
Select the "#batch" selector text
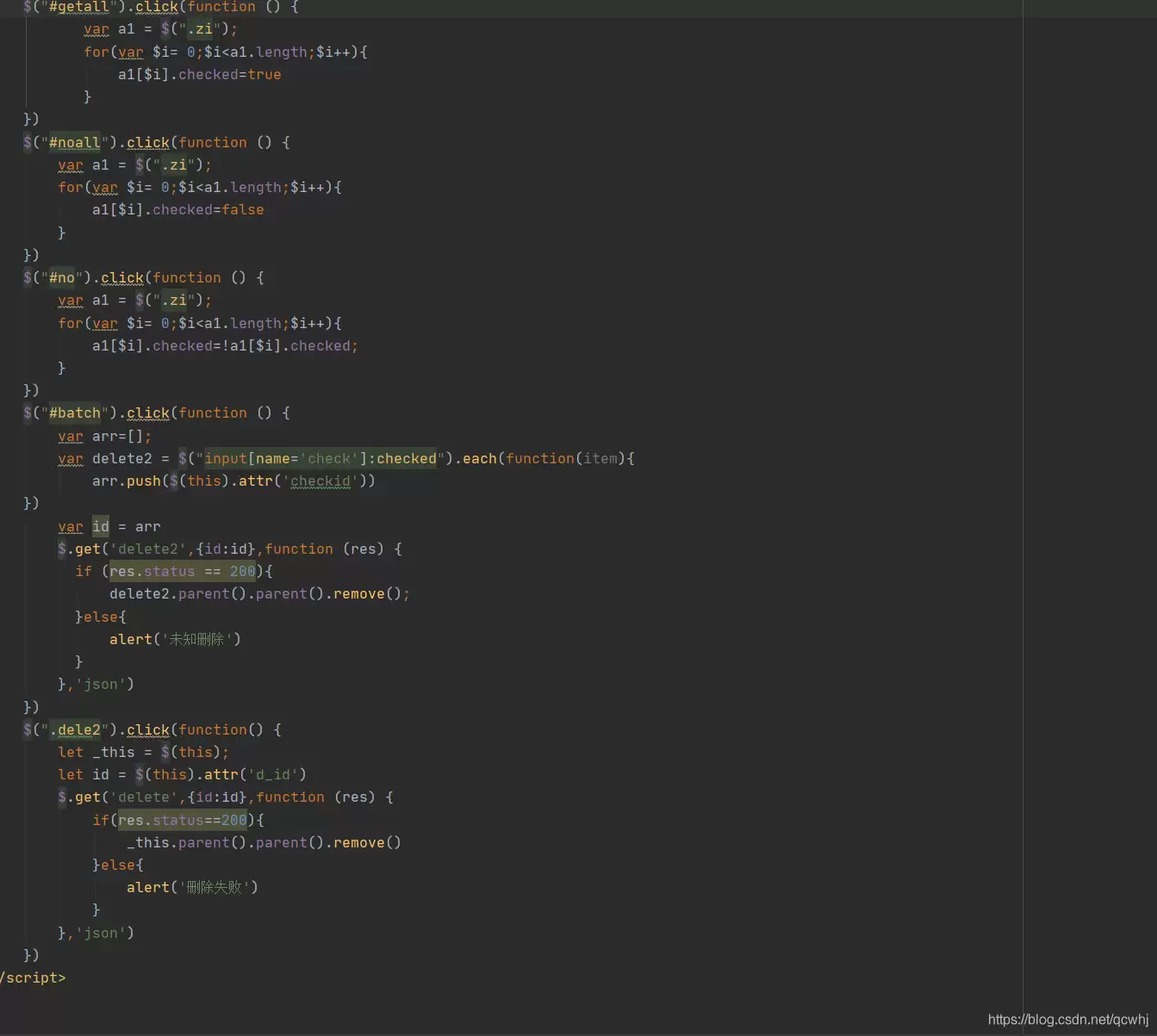tap(74, 413)
